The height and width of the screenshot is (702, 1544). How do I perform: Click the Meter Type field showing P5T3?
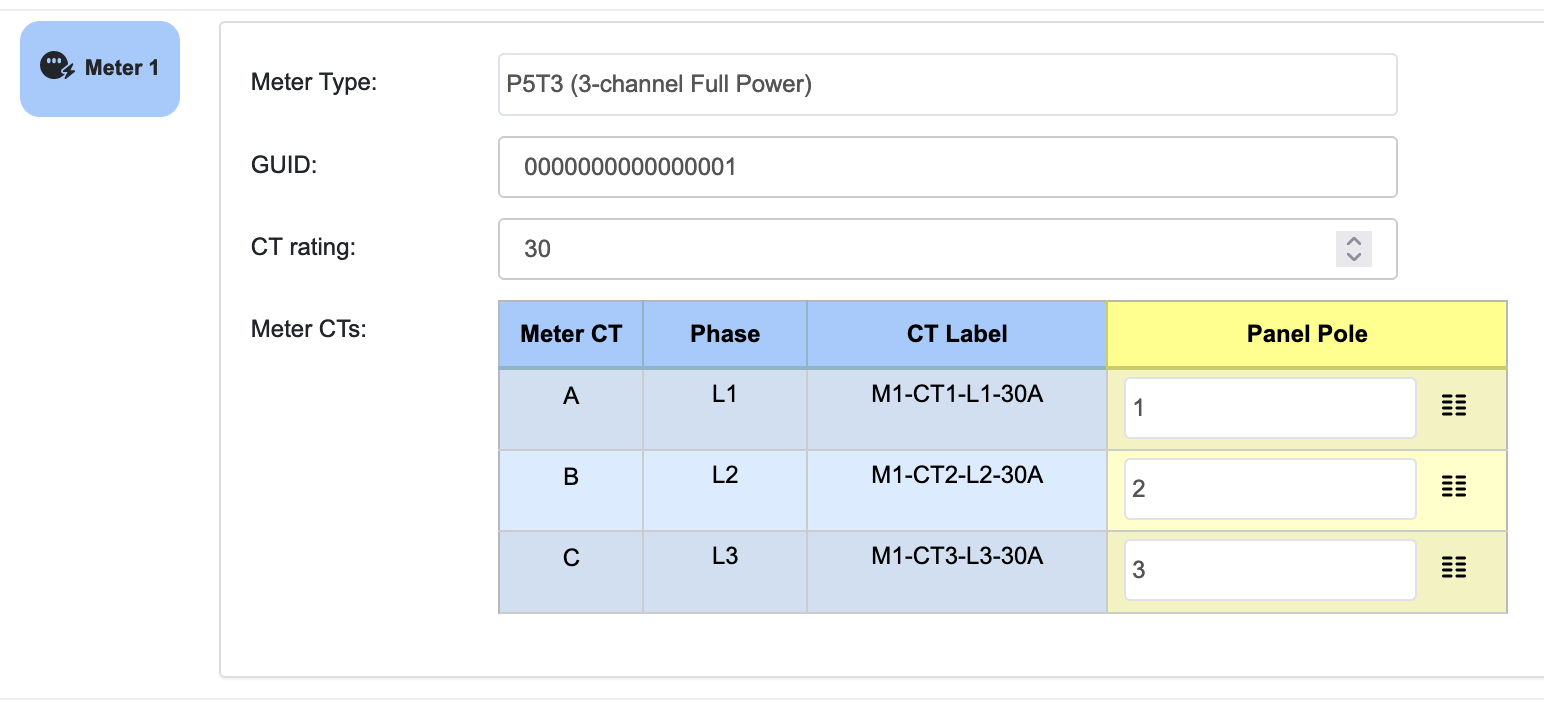(x=946, y=85)
